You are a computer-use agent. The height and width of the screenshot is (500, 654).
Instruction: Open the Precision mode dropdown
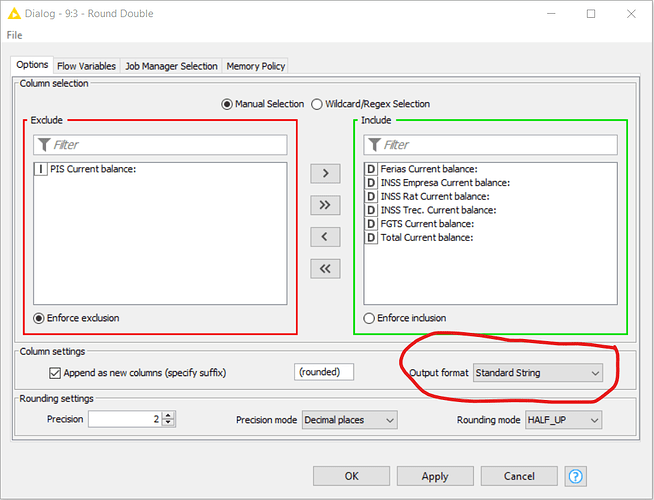(350, 420)
